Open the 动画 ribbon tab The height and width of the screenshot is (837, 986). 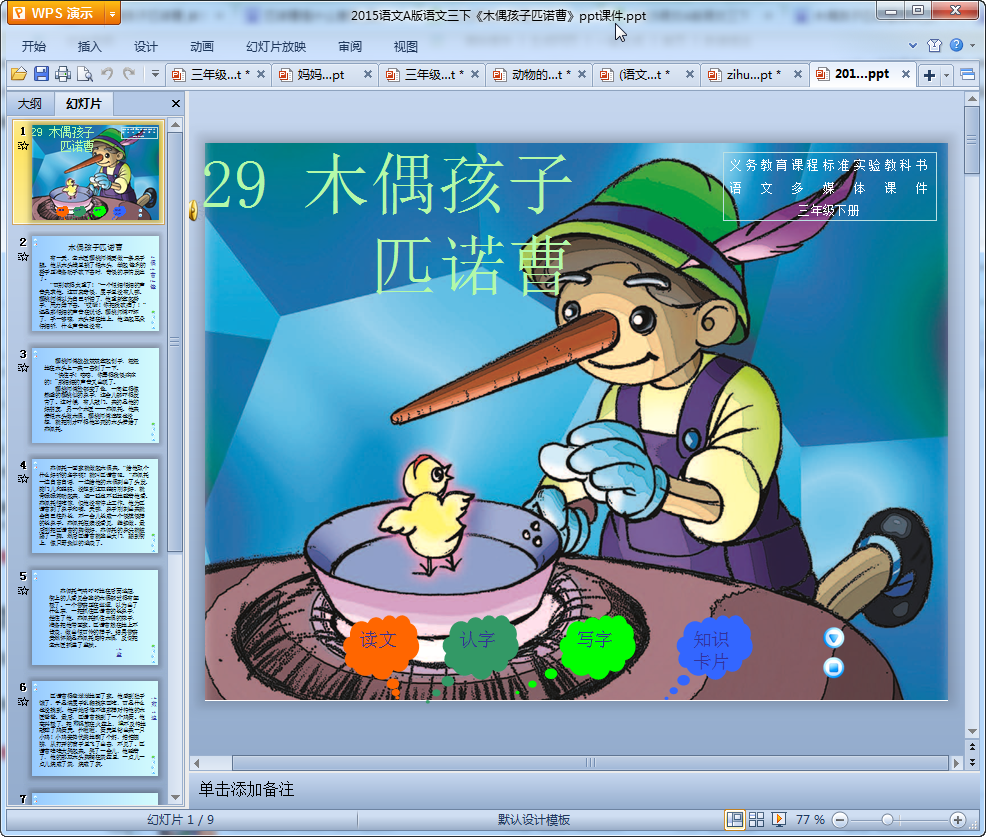pos(202,47)
